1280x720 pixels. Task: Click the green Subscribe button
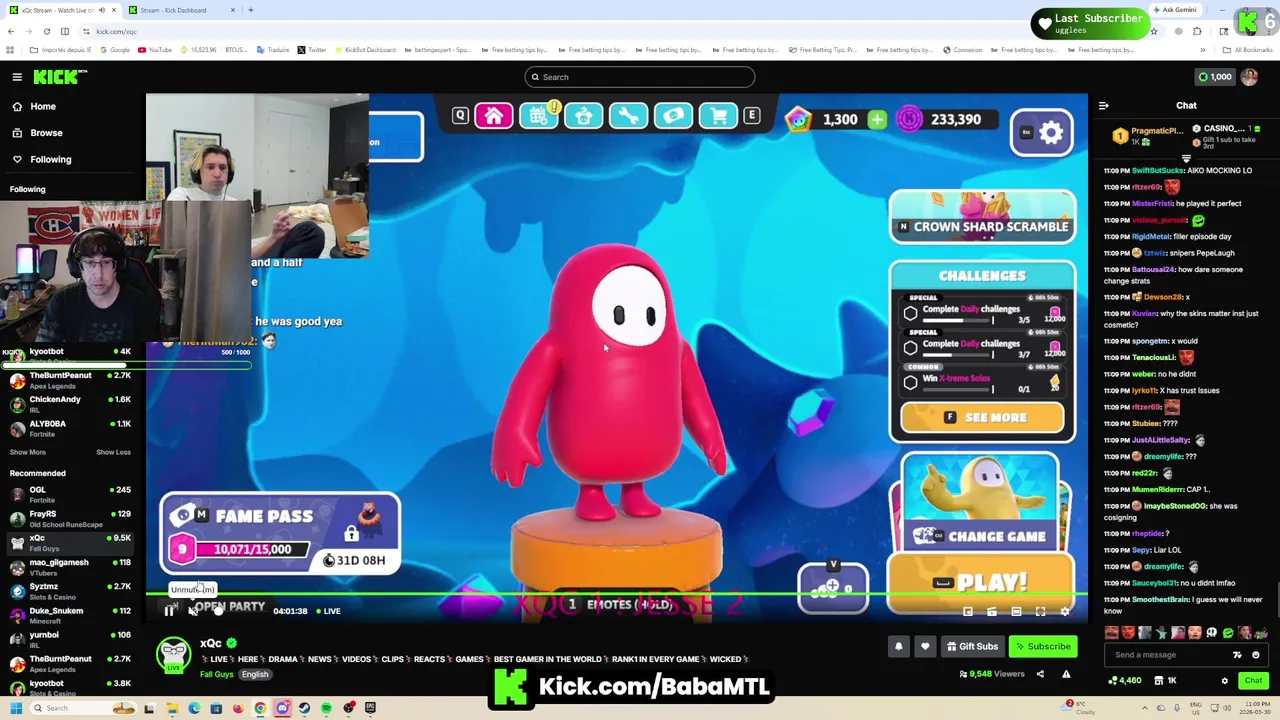[x=1043, y=646]
